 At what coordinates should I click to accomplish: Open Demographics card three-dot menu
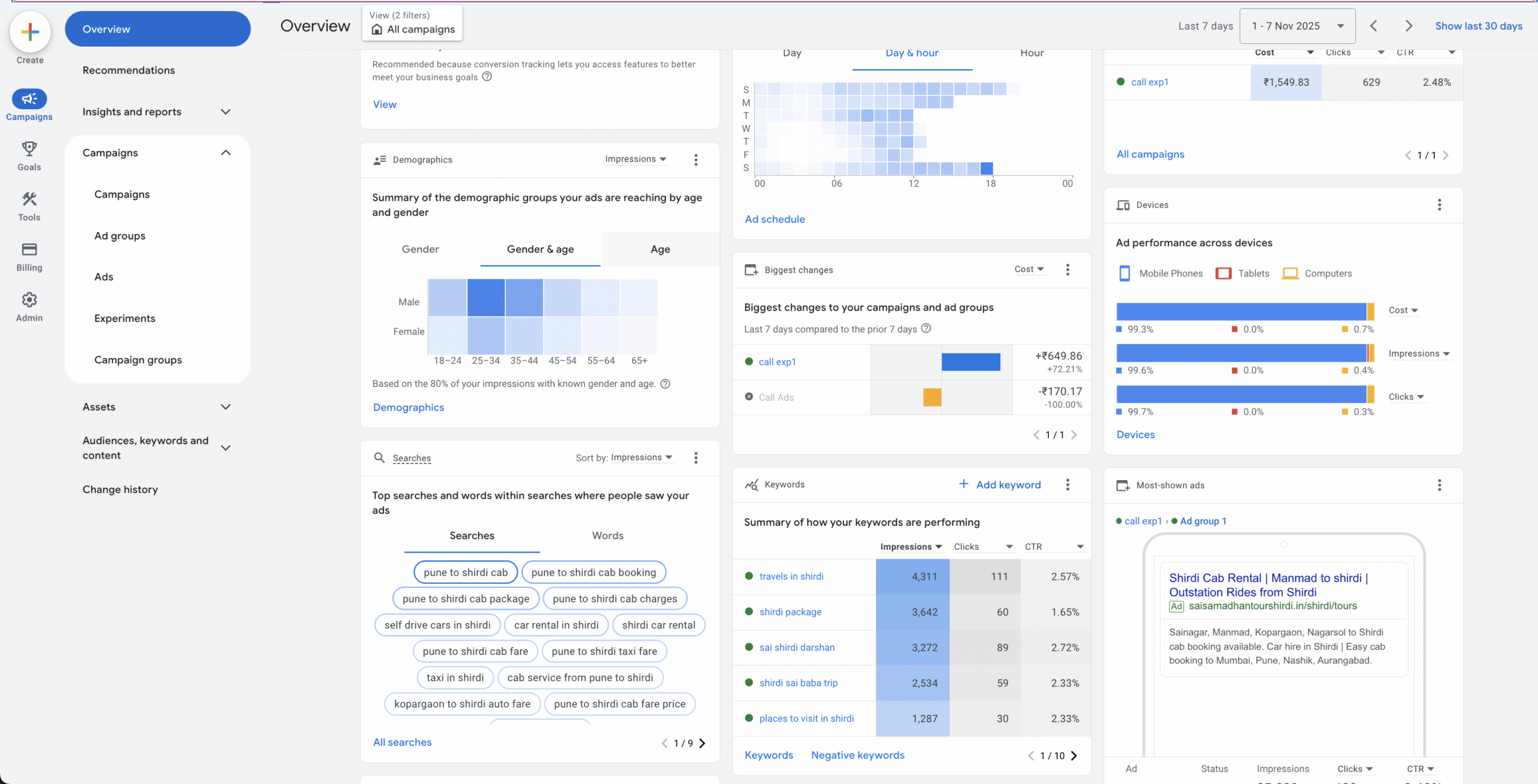click(696, 160)
